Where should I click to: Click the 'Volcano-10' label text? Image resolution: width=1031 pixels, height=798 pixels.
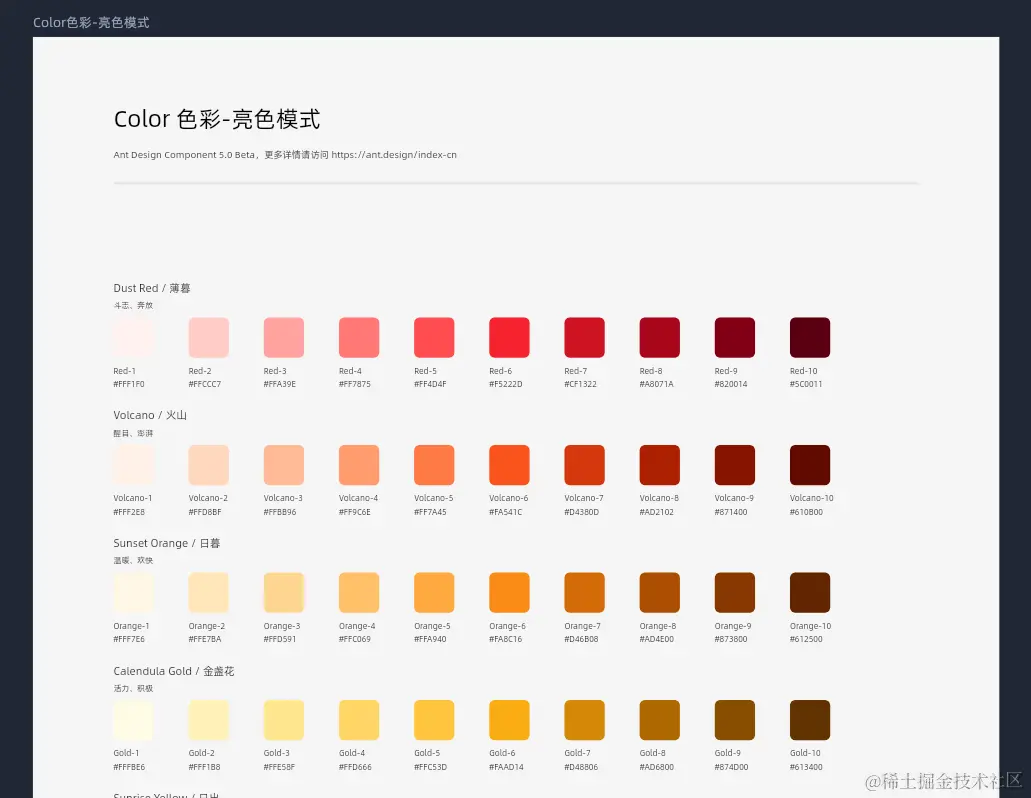811,498
